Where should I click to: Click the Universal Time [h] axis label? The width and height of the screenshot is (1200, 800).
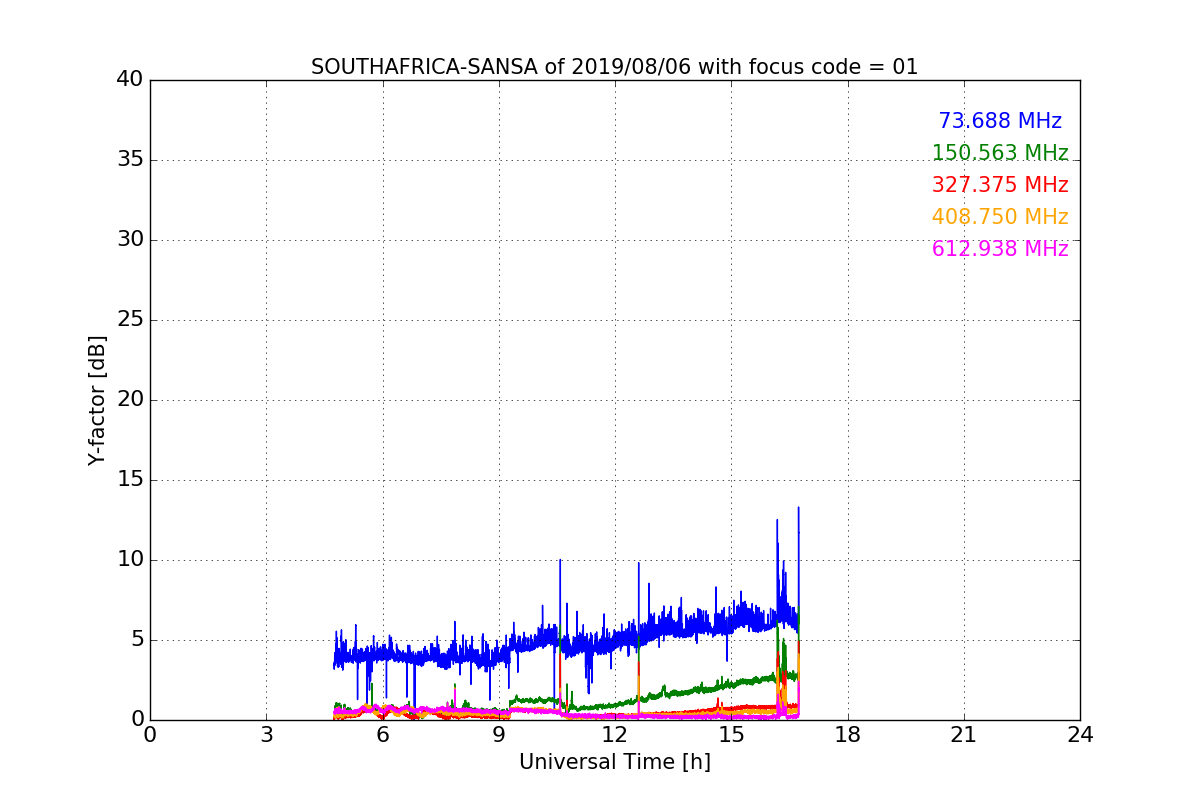614,762
